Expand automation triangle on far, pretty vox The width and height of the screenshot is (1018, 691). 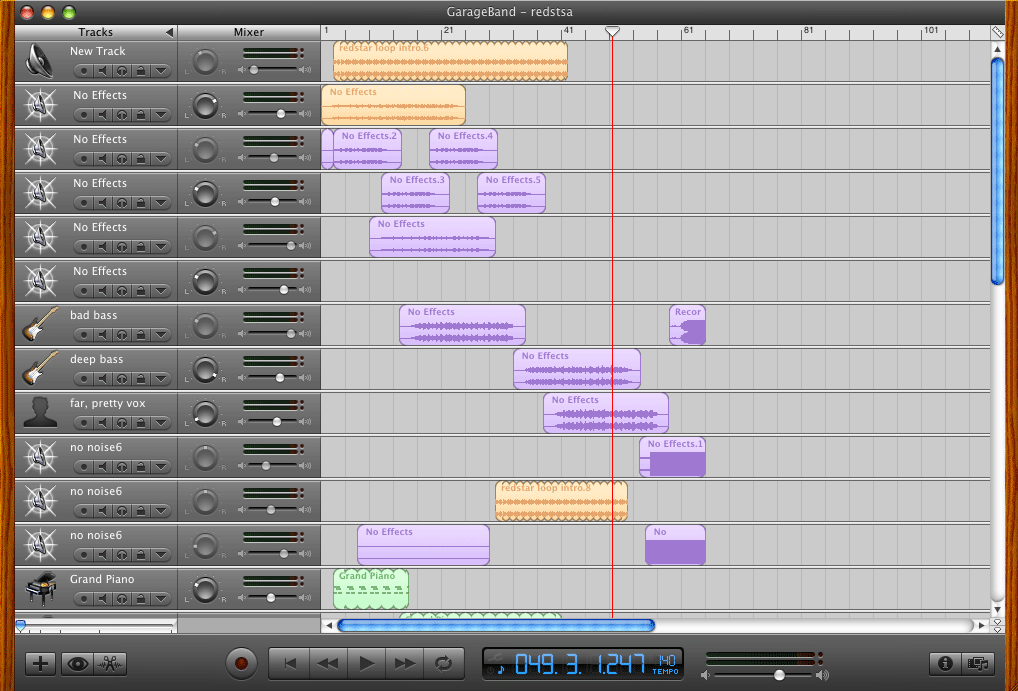point(161,423)
